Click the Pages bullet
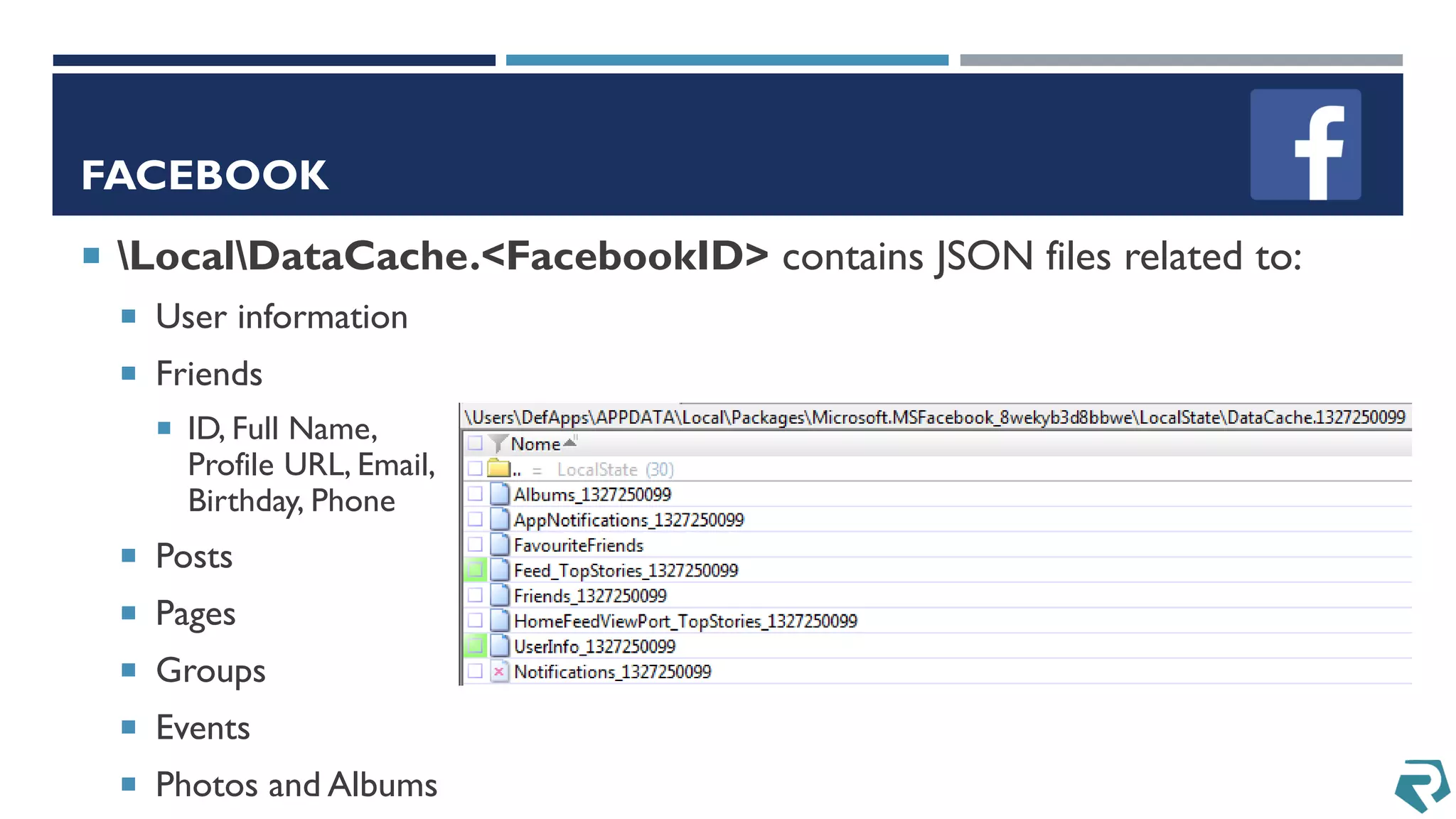The image size is (1456, 819). [x=196, y=614]
